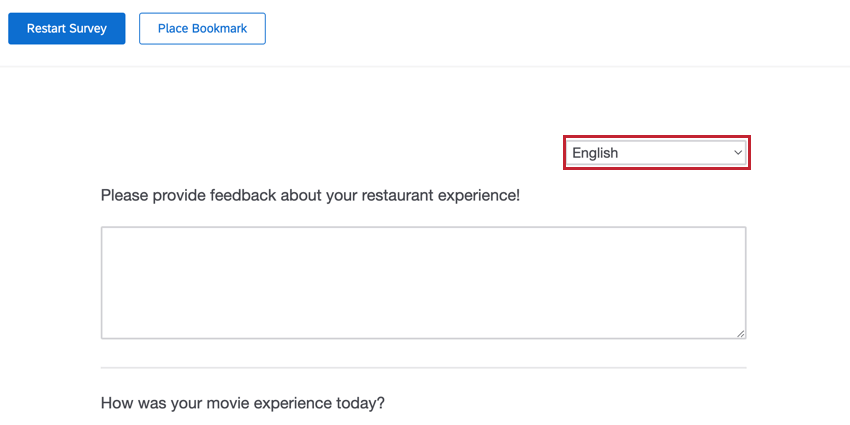Click the word "today?" in movie question
This screenshot has height=425, width=850.
point(360,404)
